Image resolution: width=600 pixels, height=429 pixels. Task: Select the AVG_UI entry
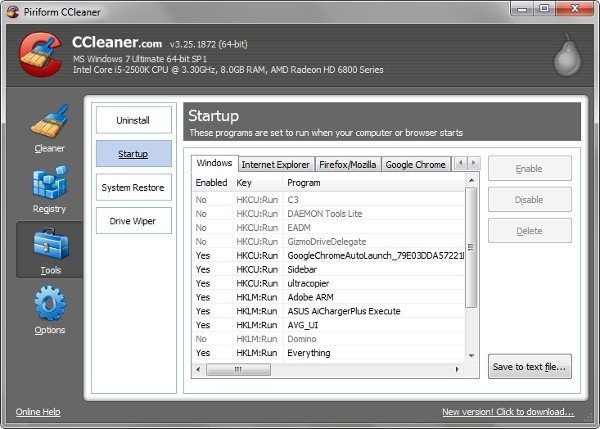(x=328, y=325)
